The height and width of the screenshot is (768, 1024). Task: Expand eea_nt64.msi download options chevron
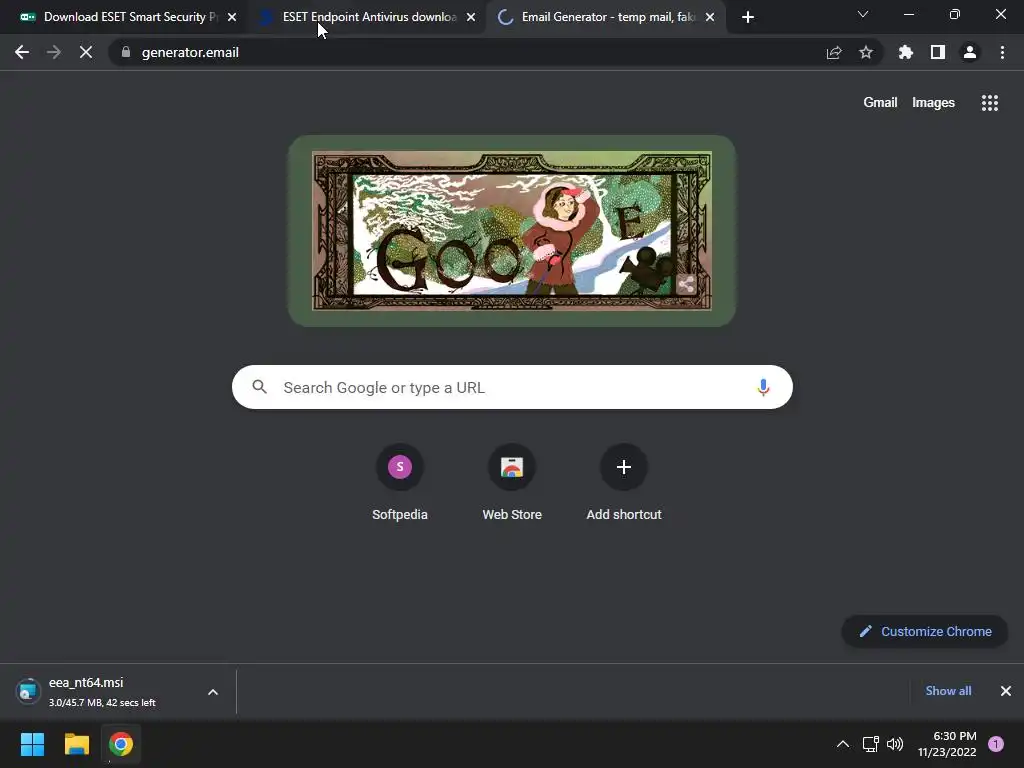(x=213, y=692)
